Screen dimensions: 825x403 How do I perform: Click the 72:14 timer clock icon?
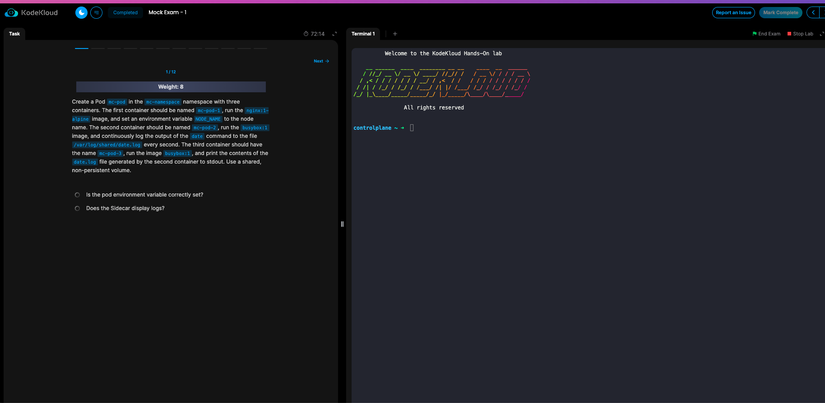click(306, 34)
